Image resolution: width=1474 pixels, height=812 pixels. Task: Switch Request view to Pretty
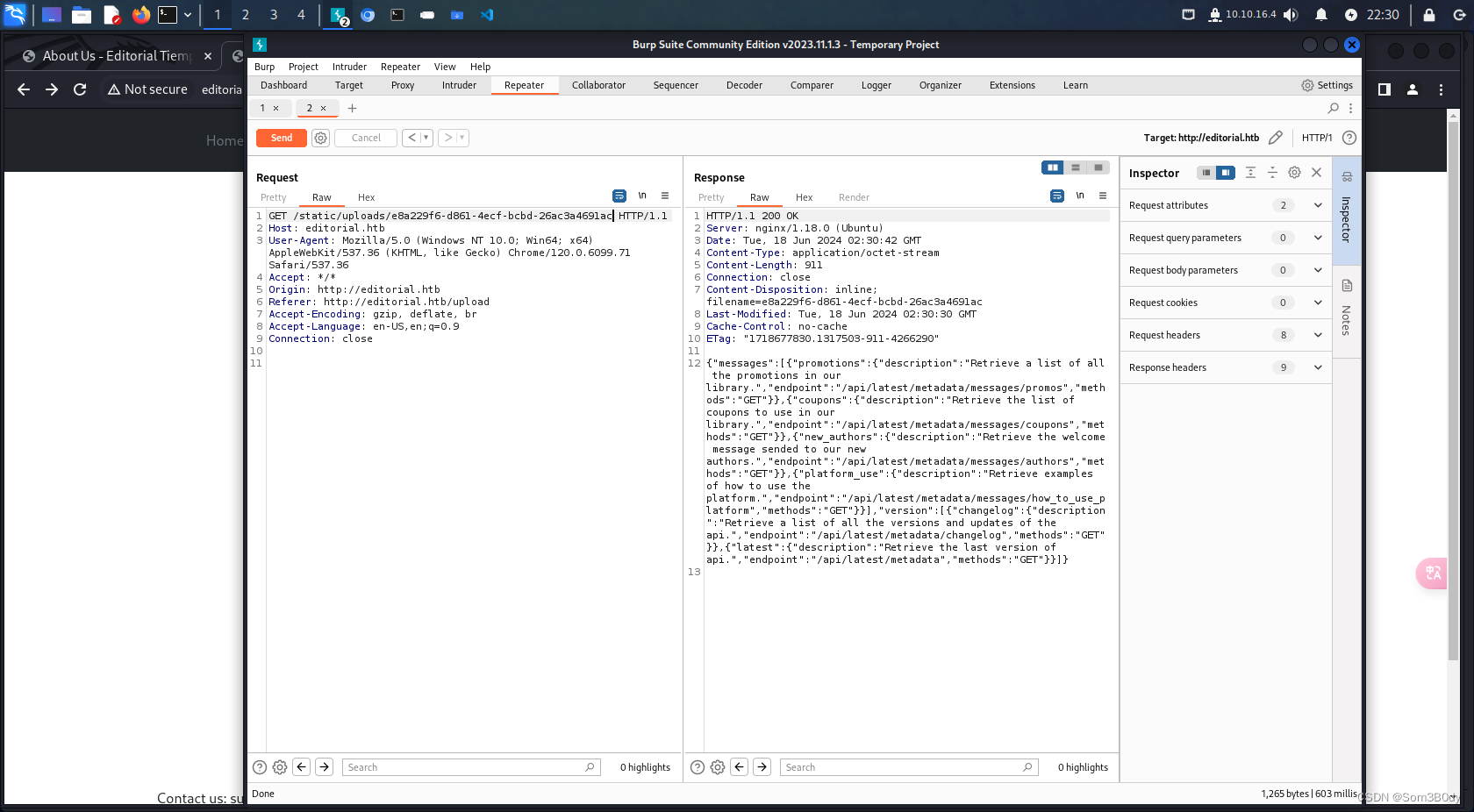[274, 197]
